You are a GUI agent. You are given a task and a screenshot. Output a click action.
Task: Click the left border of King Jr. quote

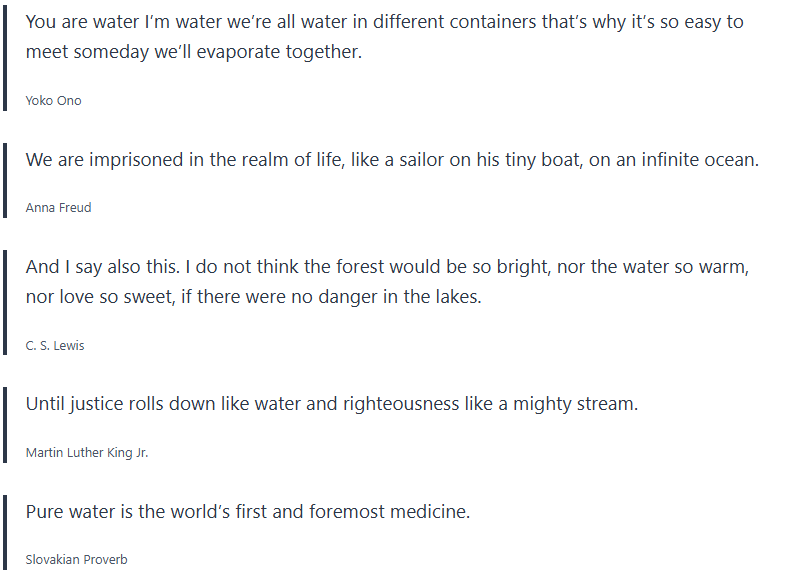pyautogui.click(x=6, y=426)
